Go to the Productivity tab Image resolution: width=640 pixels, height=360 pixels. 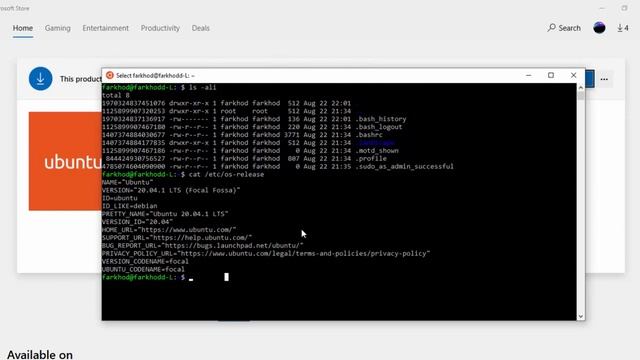[160, 28]
